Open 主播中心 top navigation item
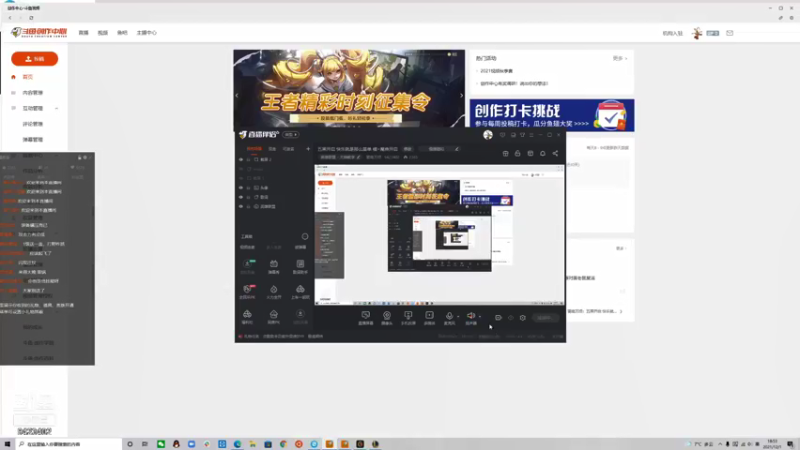This screenshot has width=800, height=450. 146,33
